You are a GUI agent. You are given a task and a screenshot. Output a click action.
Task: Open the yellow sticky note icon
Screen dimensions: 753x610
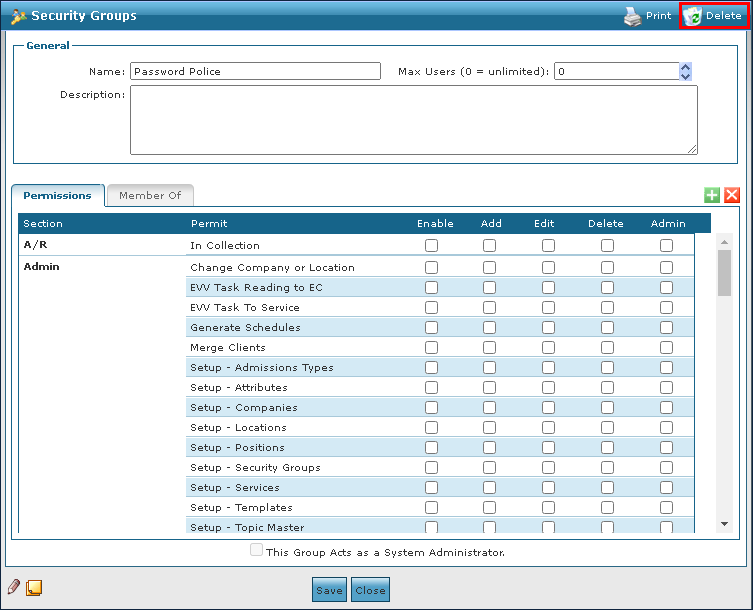34,587
